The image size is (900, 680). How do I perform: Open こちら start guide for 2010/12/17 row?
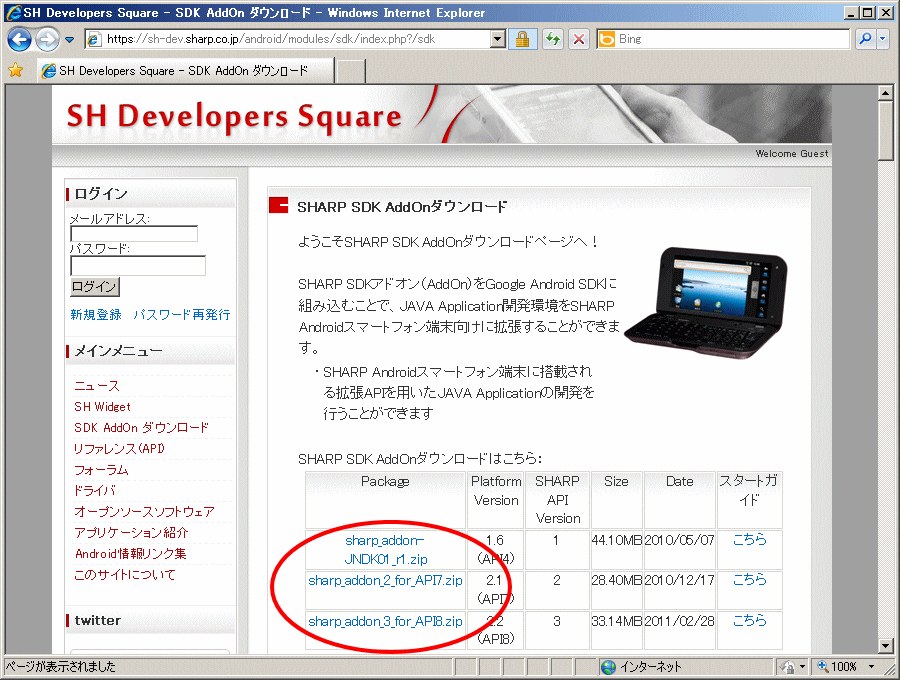pos(750,580)
